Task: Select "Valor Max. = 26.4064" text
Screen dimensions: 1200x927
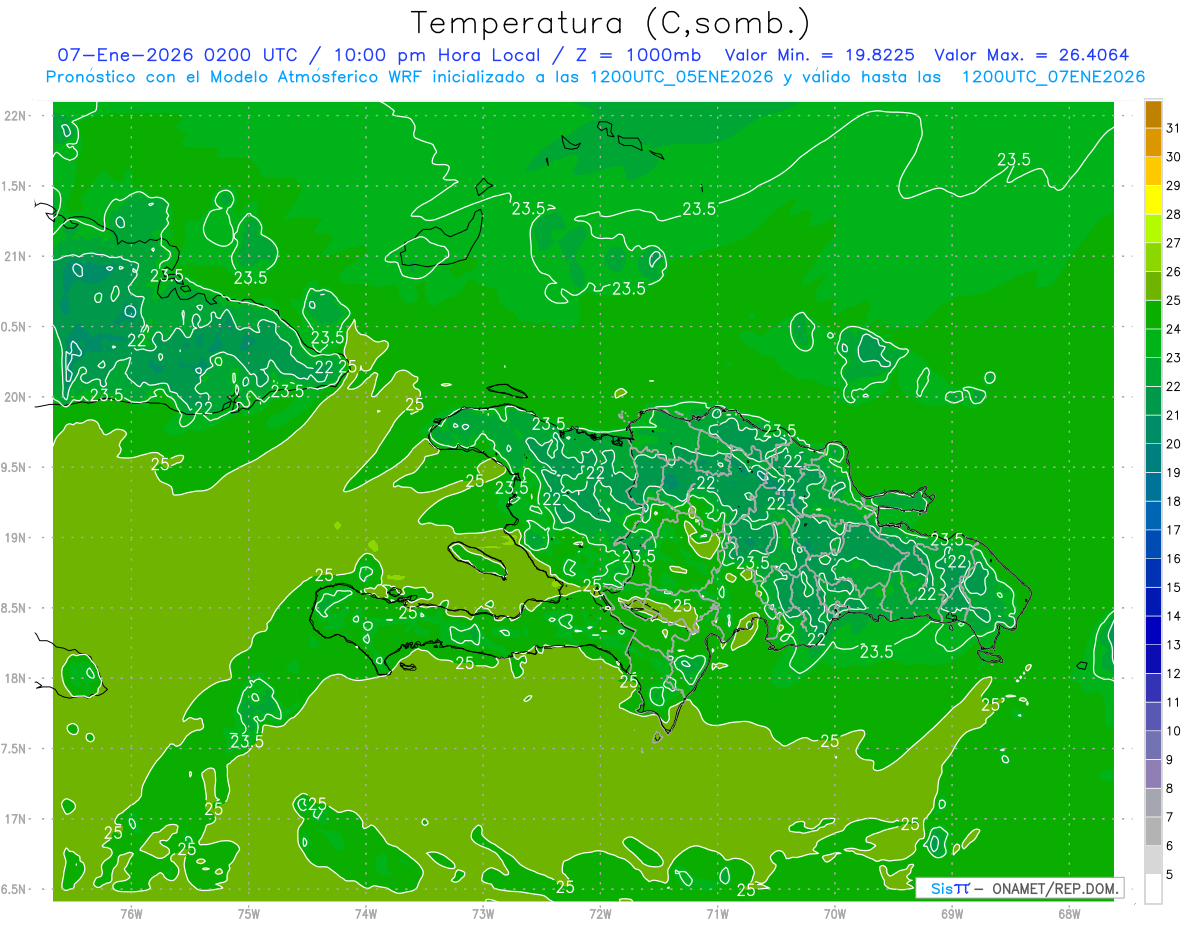Action: [1031, 55]
